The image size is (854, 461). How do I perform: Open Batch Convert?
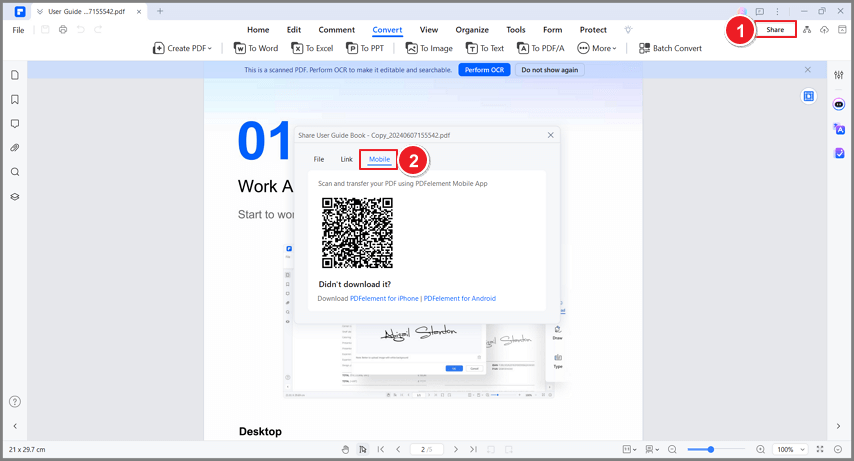pyautogui.click(x=670, y=48)
